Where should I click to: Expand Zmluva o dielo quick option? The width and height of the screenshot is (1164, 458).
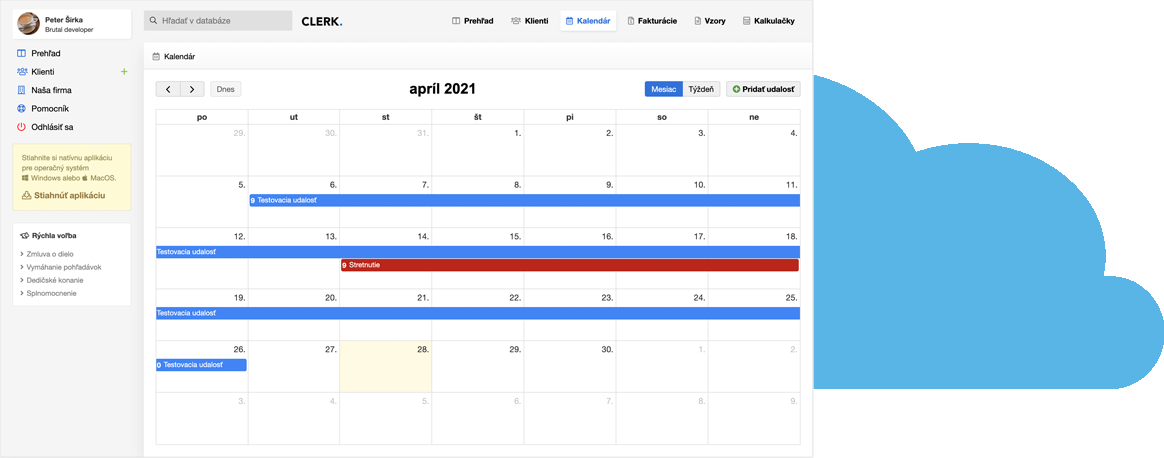coord(49,254)
